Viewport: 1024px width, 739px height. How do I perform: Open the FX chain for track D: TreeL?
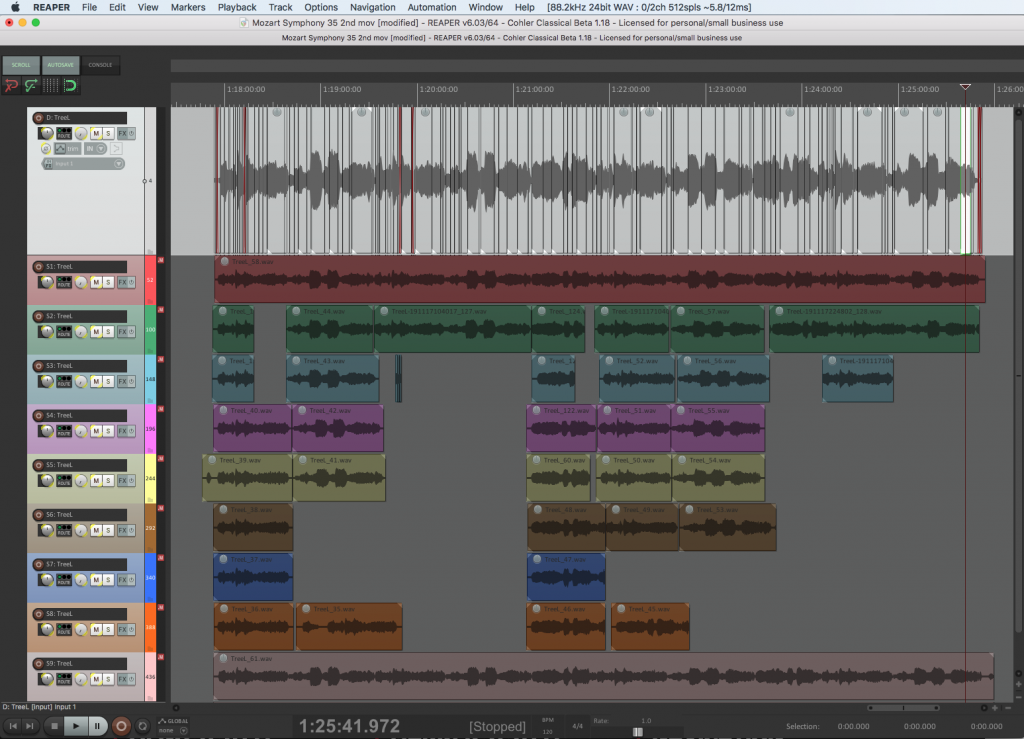(x=122, y=133)
